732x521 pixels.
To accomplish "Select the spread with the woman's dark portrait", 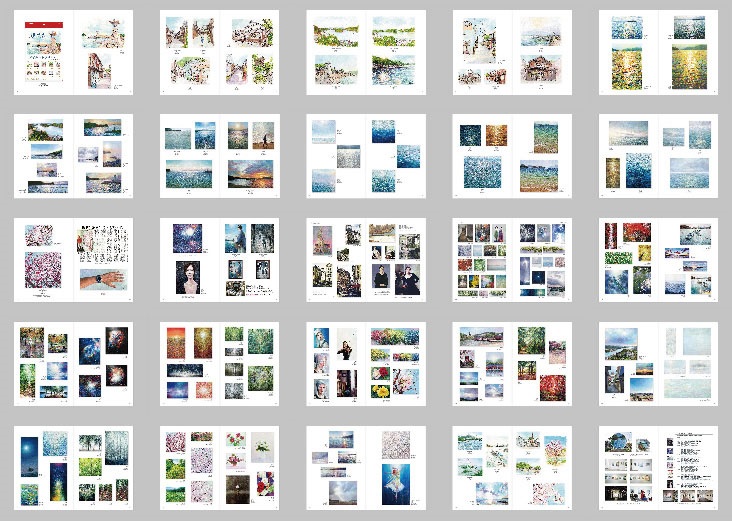I will coord(219,260).
